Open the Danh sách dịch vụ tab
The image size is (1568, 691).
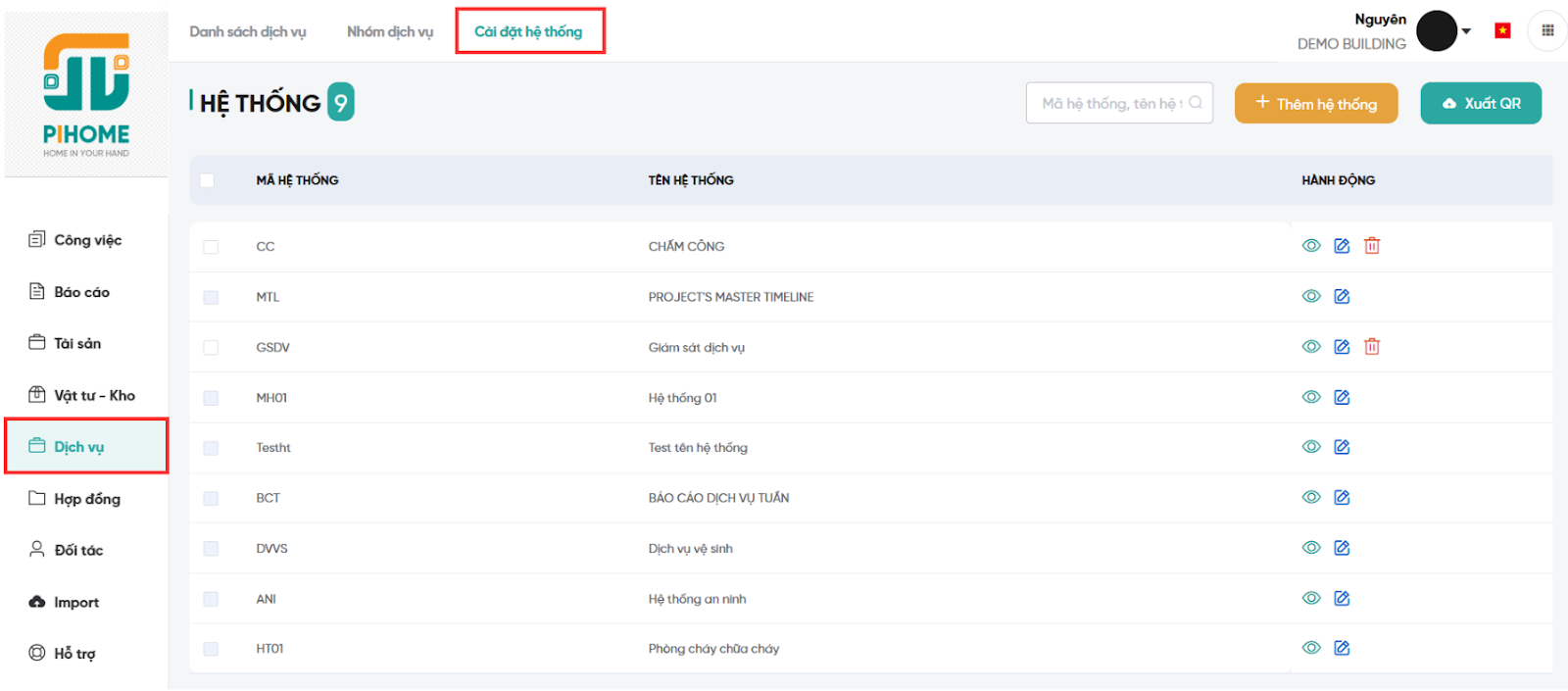248,31
